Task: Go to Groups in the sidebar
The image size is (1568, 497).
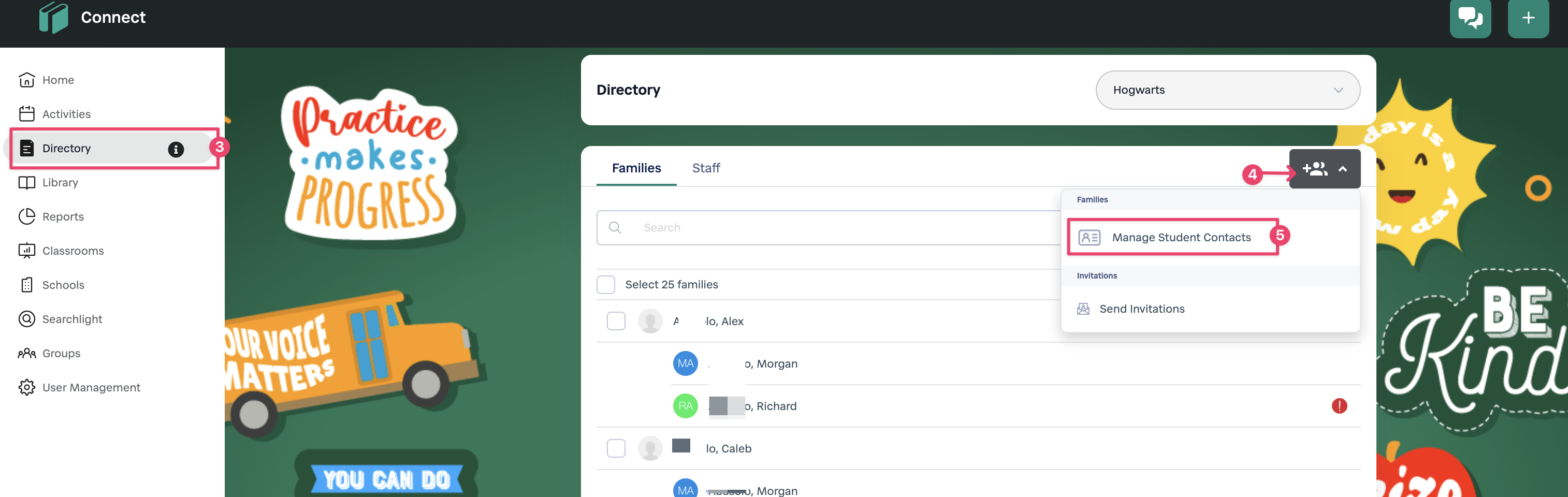Action: [x=62, y=353]
